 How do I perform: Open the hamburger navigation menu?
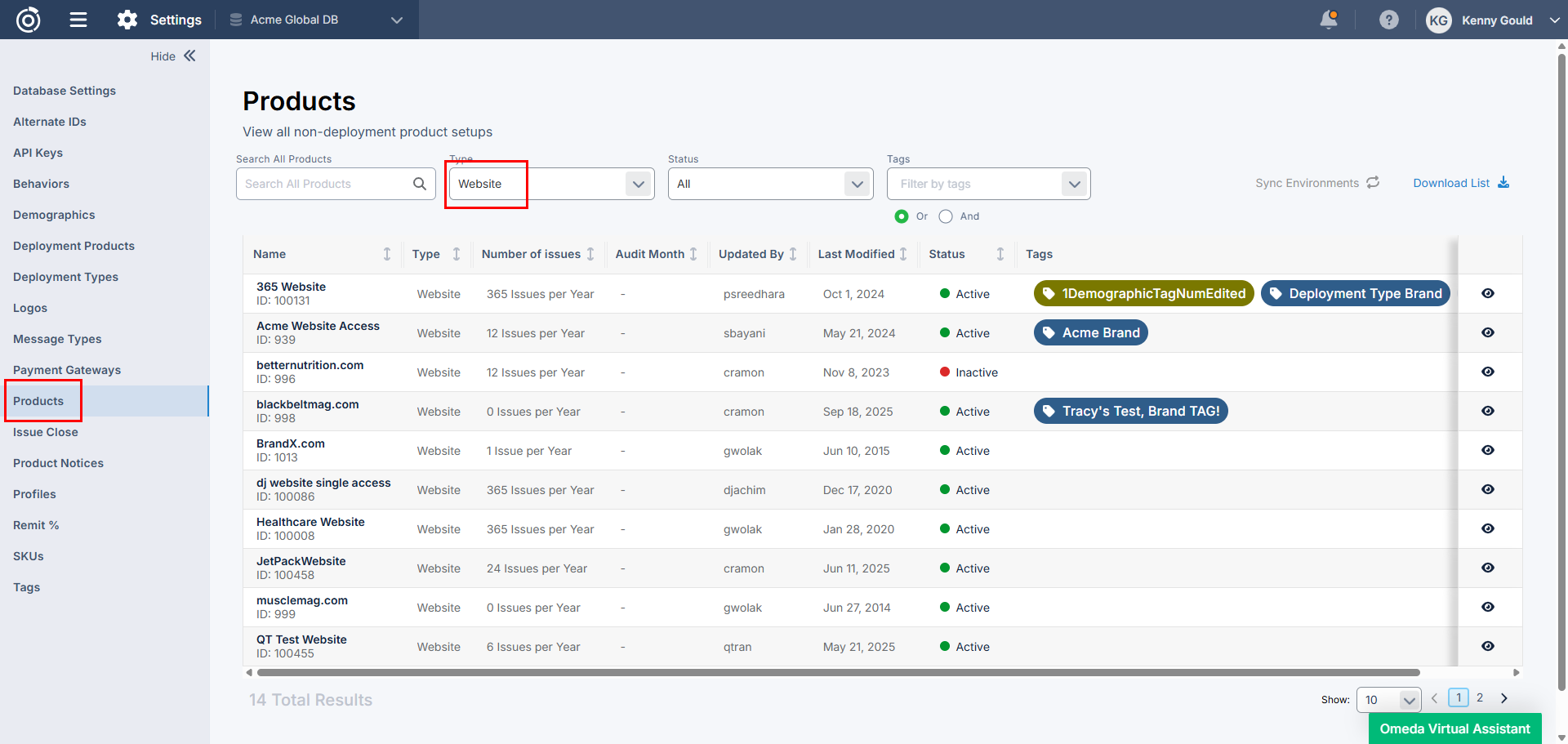78,20
